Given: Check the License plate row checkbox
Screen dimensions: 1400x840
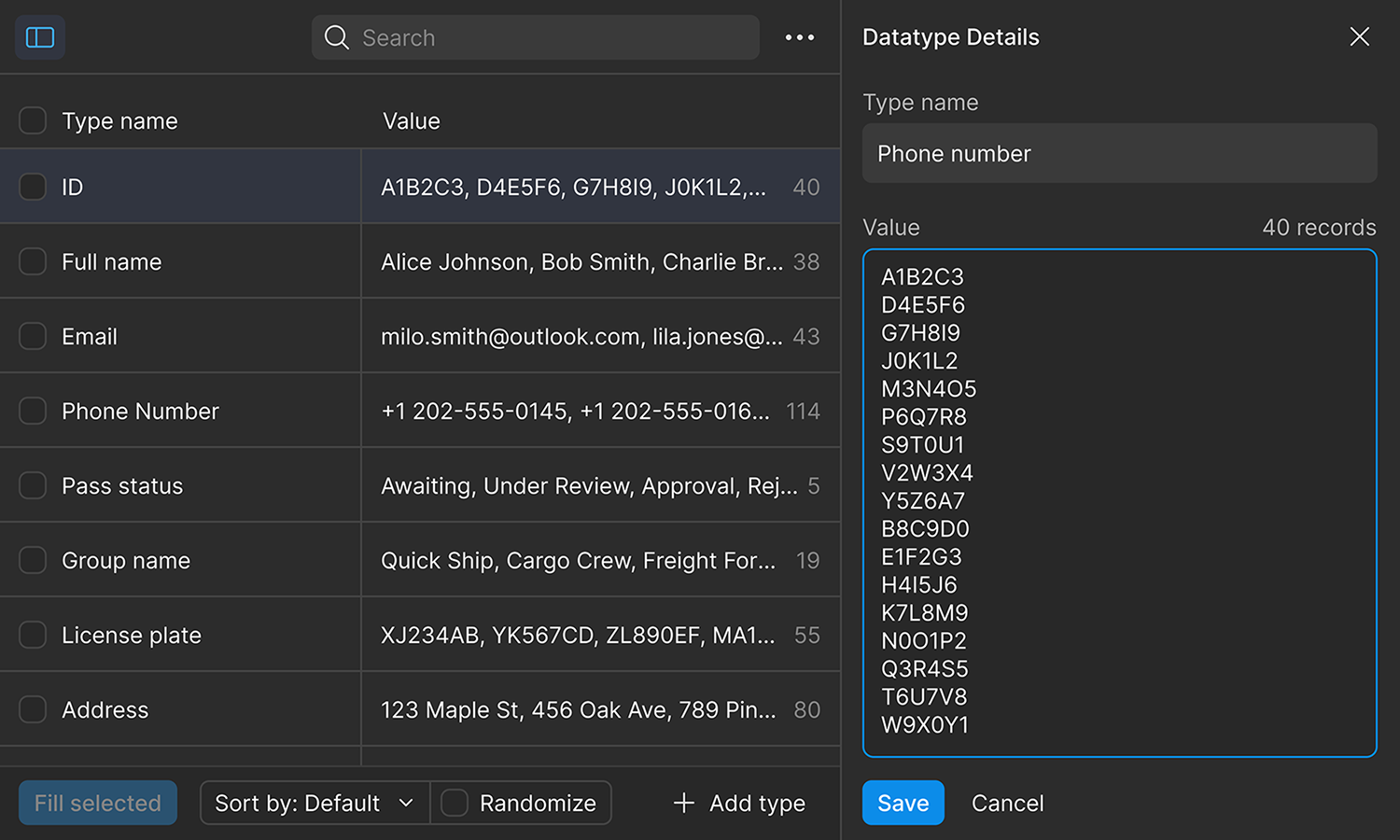Looking at the screenshot, I should [33, 635].
